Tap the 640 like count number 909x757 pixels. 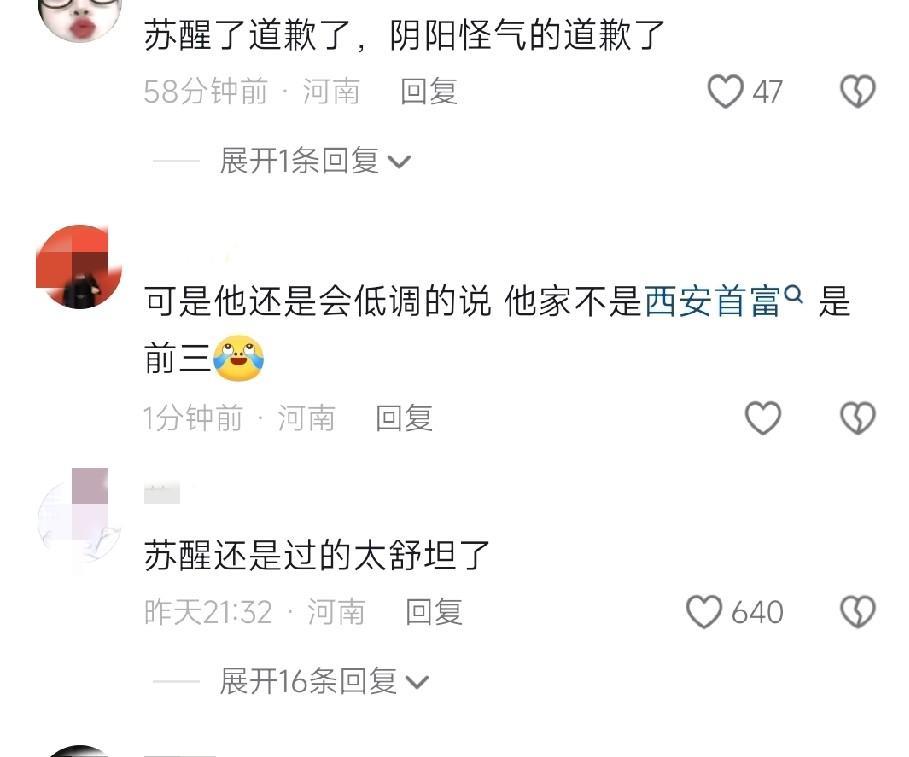(757, 612)
